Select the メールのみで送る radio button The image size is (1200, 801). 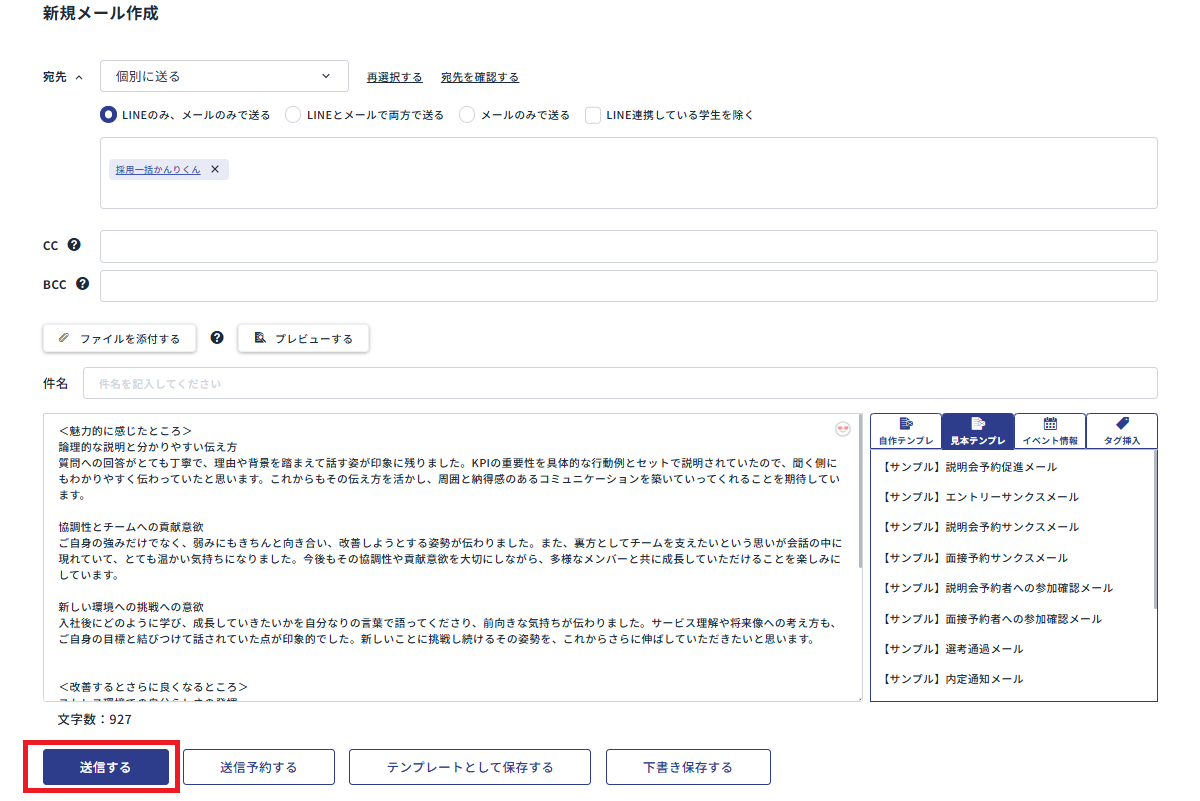click(466, 114)
